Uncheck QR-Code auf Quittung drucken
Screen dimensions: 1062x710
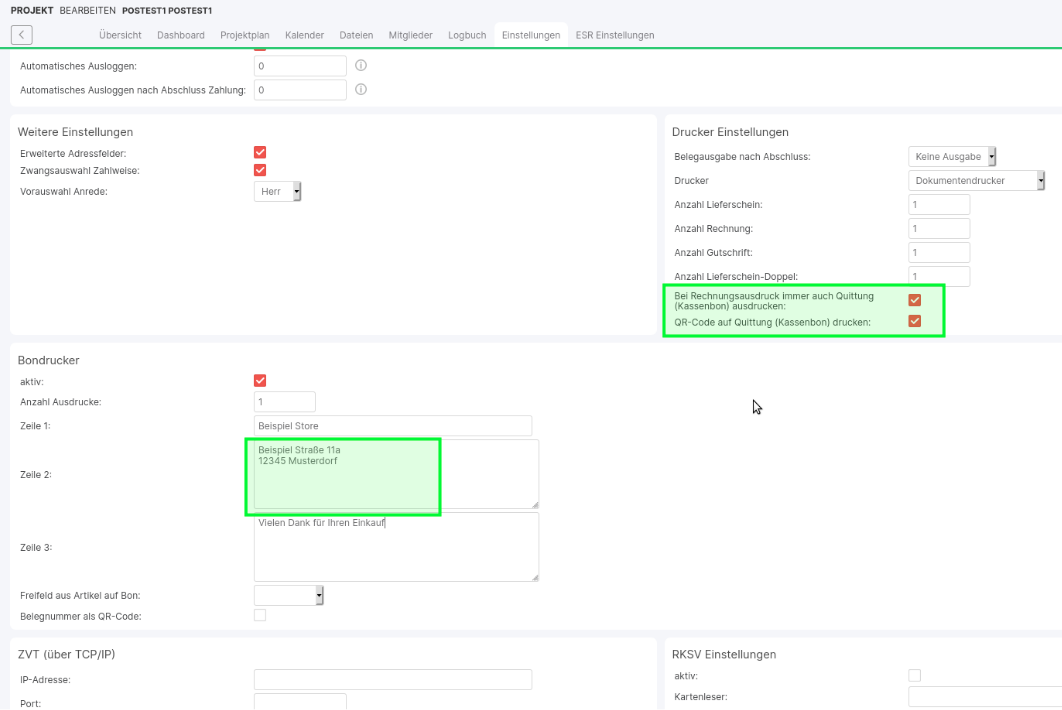tap(914, 322)
